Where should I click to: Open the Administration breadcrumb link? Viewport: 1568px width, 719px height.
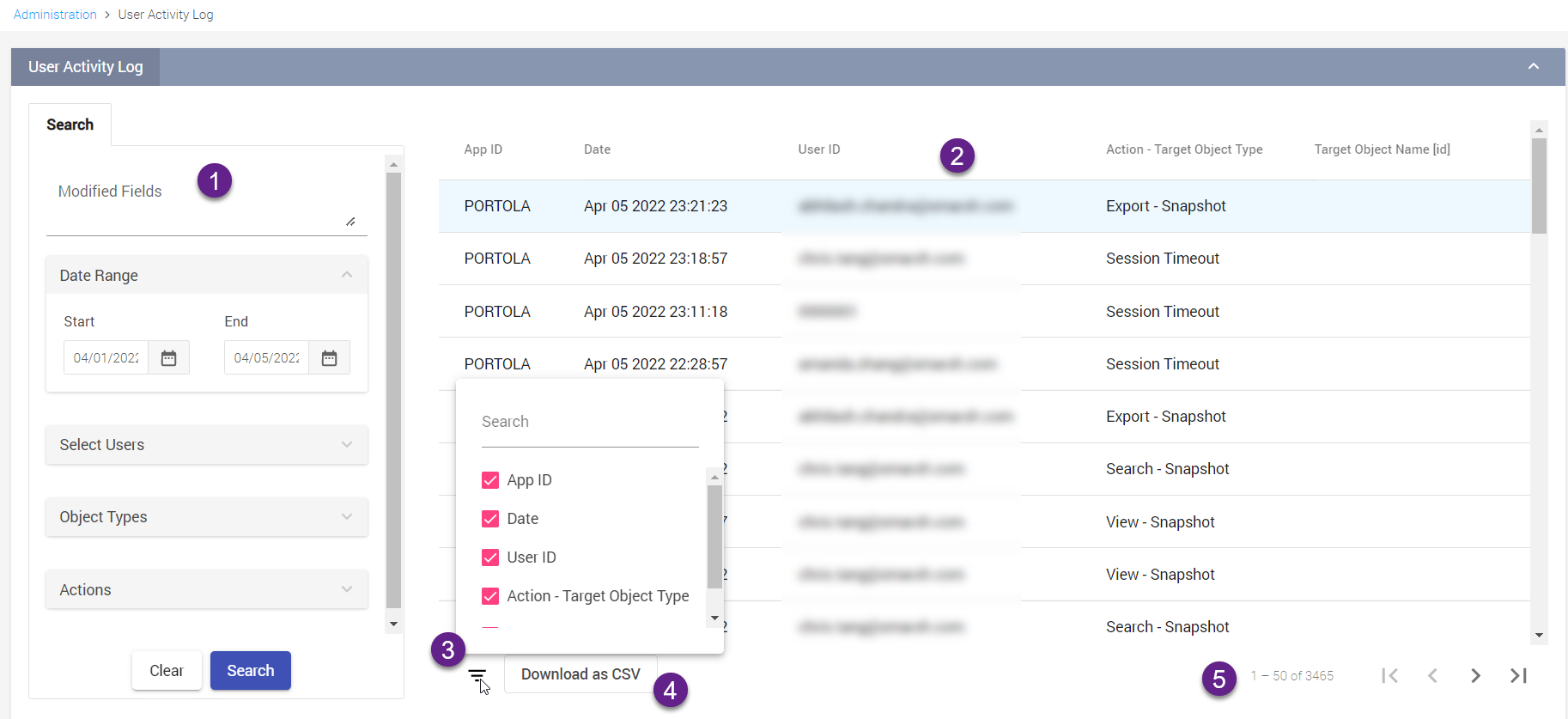[x=55, y=15]
